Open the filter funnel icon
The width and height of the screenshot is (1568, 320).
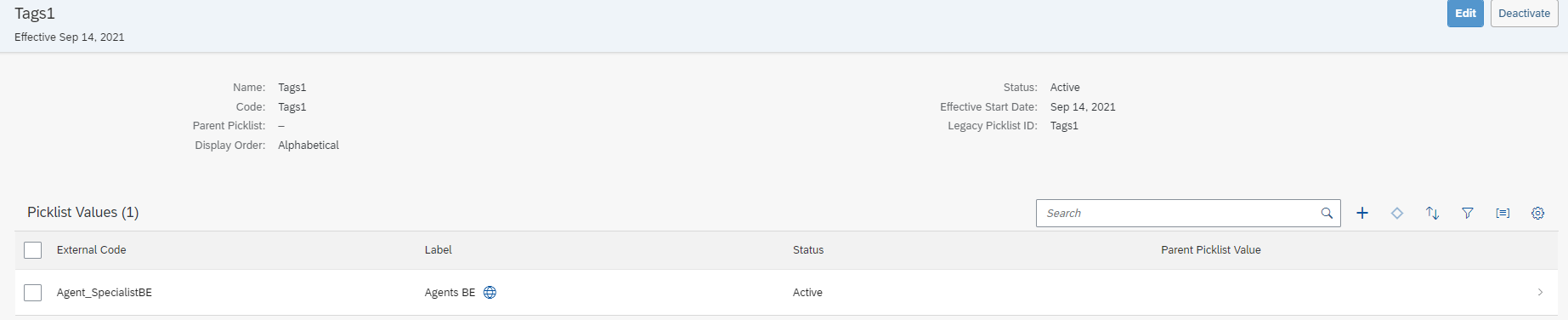pos(1468,214)
